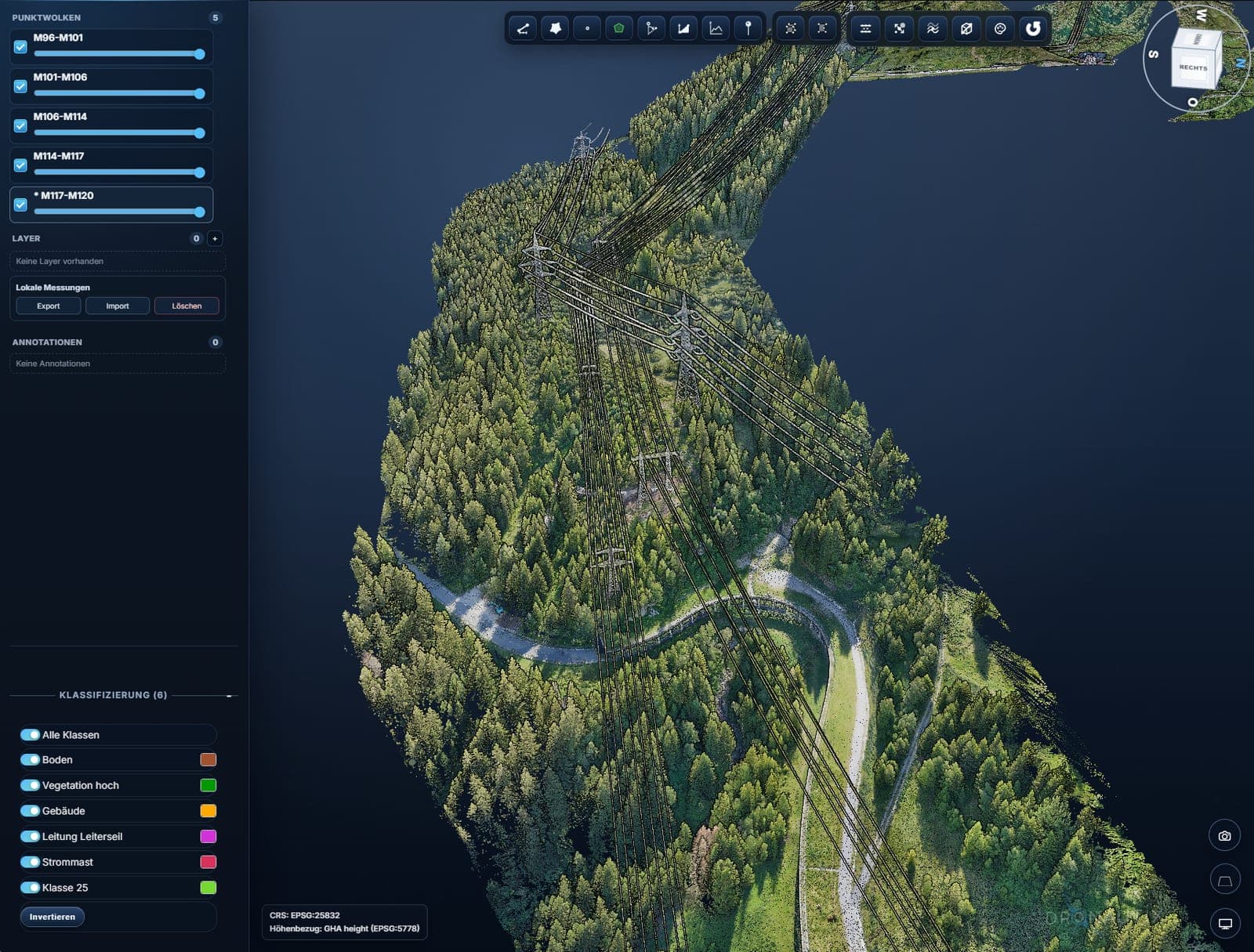Click the M101-M106 opacity slider
Image resolution: width=1254 pixels, height=952 pixels.
(118, 93)
